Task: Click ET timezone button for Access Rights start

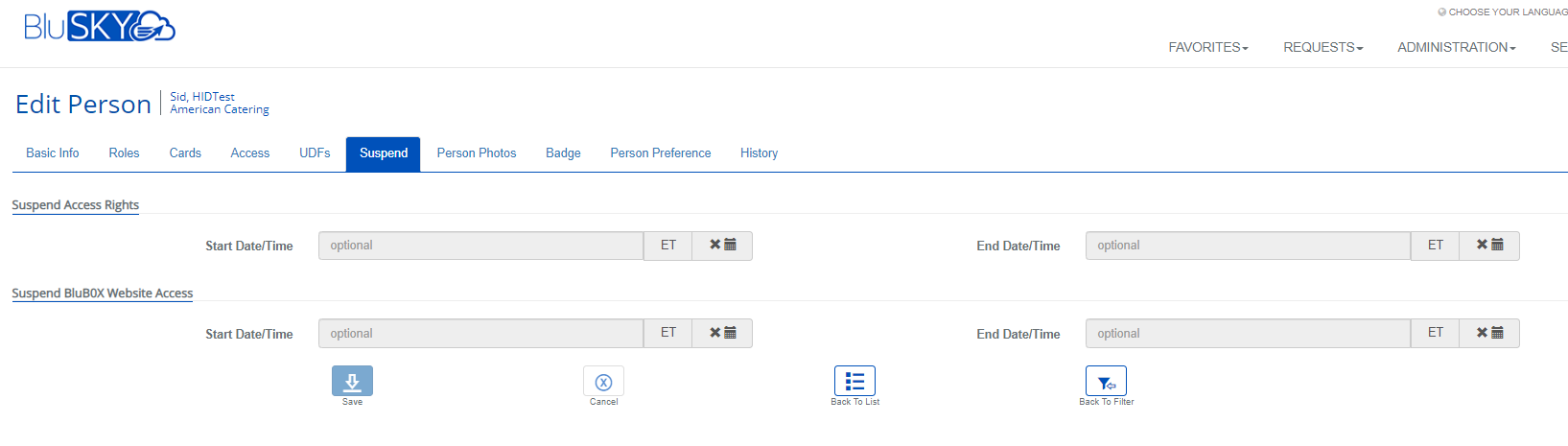Action: point(668,246)
